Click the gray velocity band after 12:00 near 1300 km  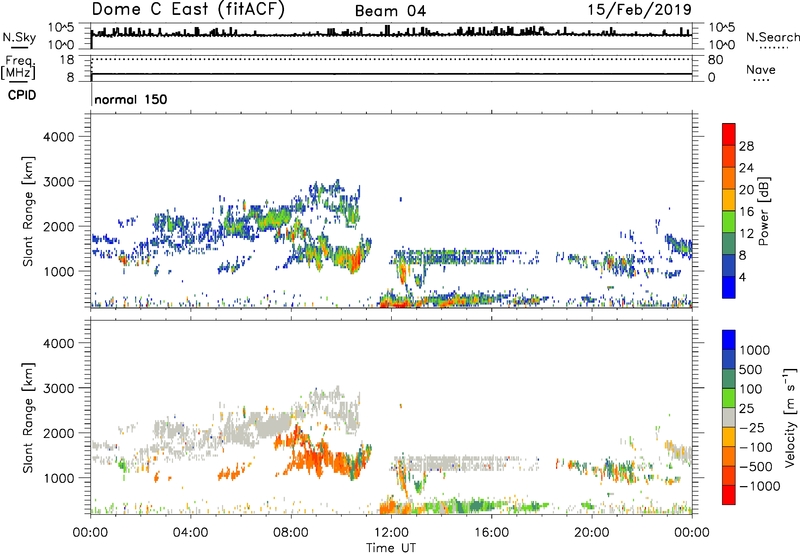coord(464,463)
